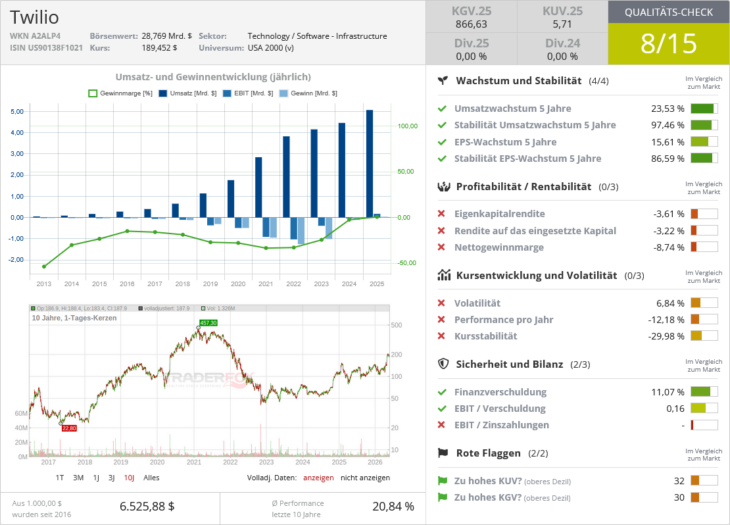Click the 2025 Umsatz bar in the yearly chart
Viewport: 730px width, 525px height.
pos(370,163)
